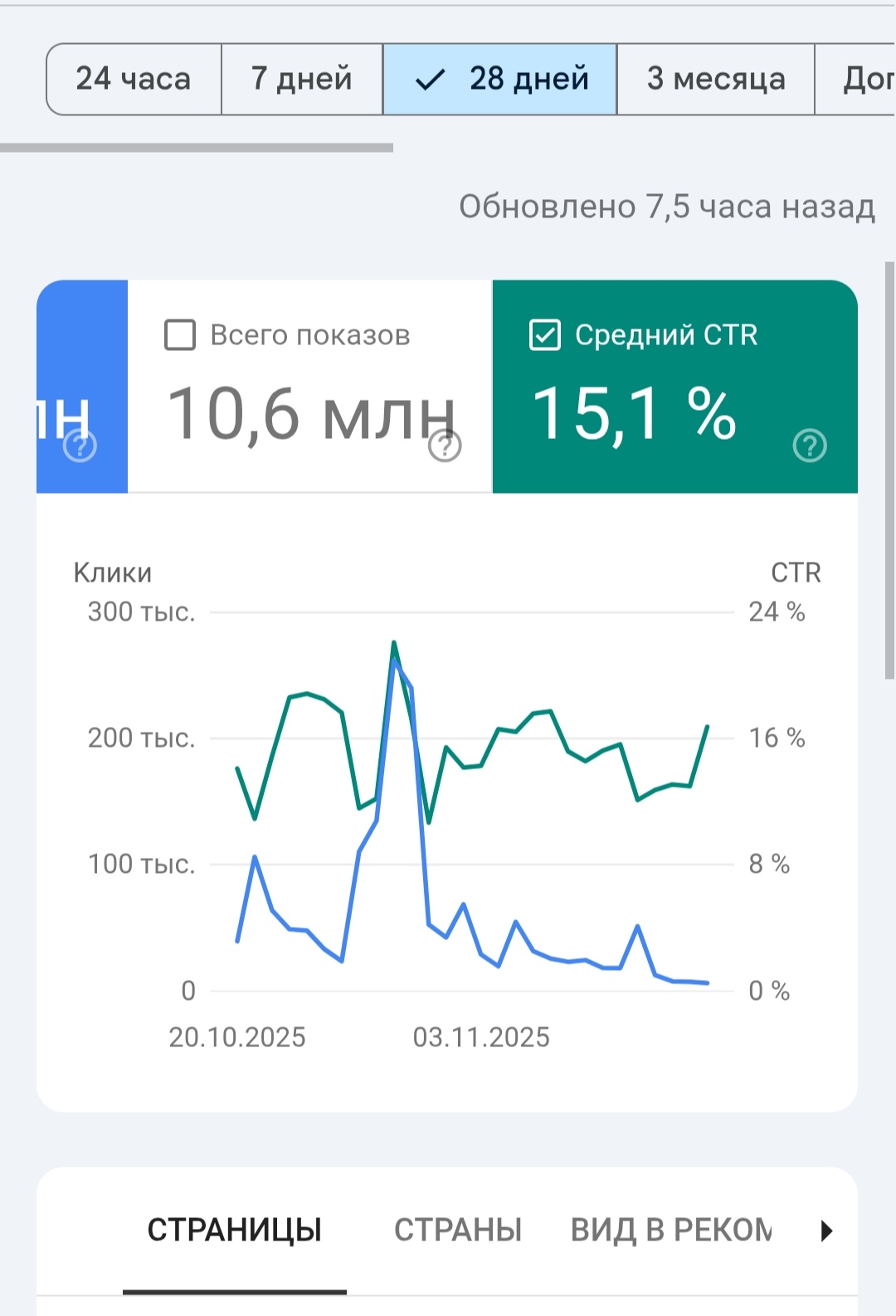Click help icon in Всего показов card

[445, 446]
